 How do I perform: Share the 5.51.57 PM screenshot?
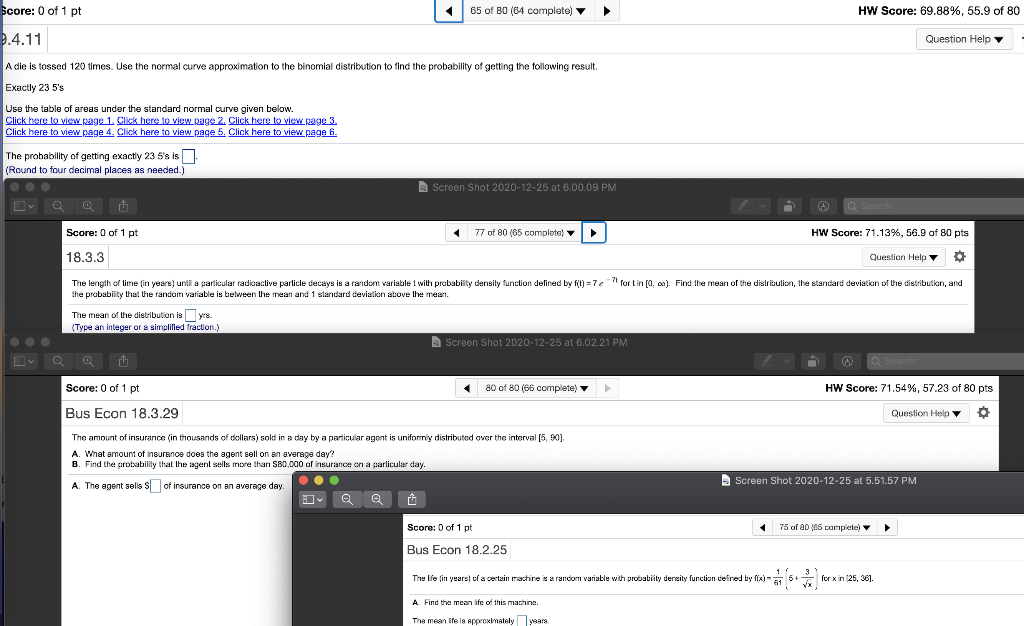click(x=412, y=499)
